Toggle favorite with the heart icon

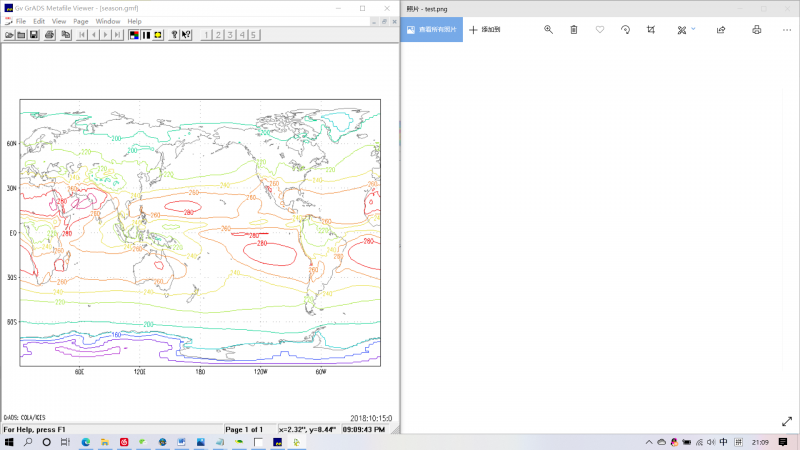(600, 30)
